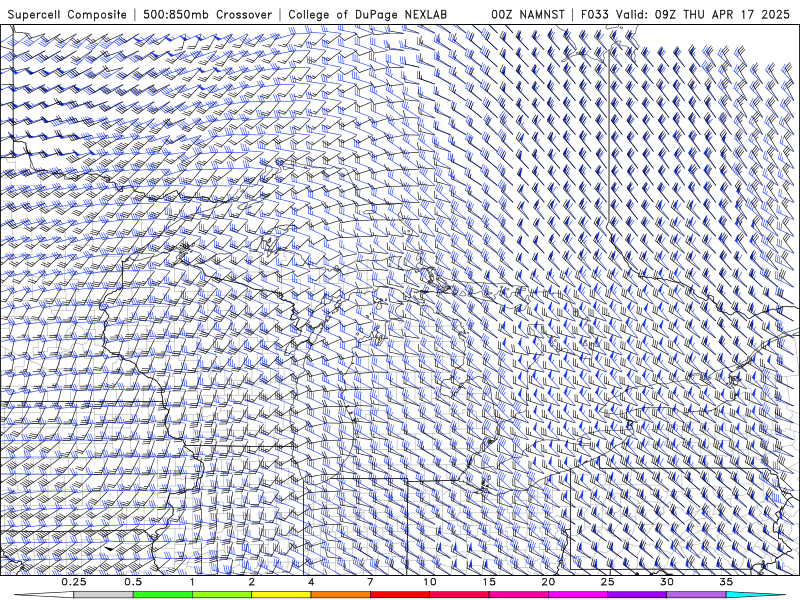Click the legend value 10

[430, 582]
